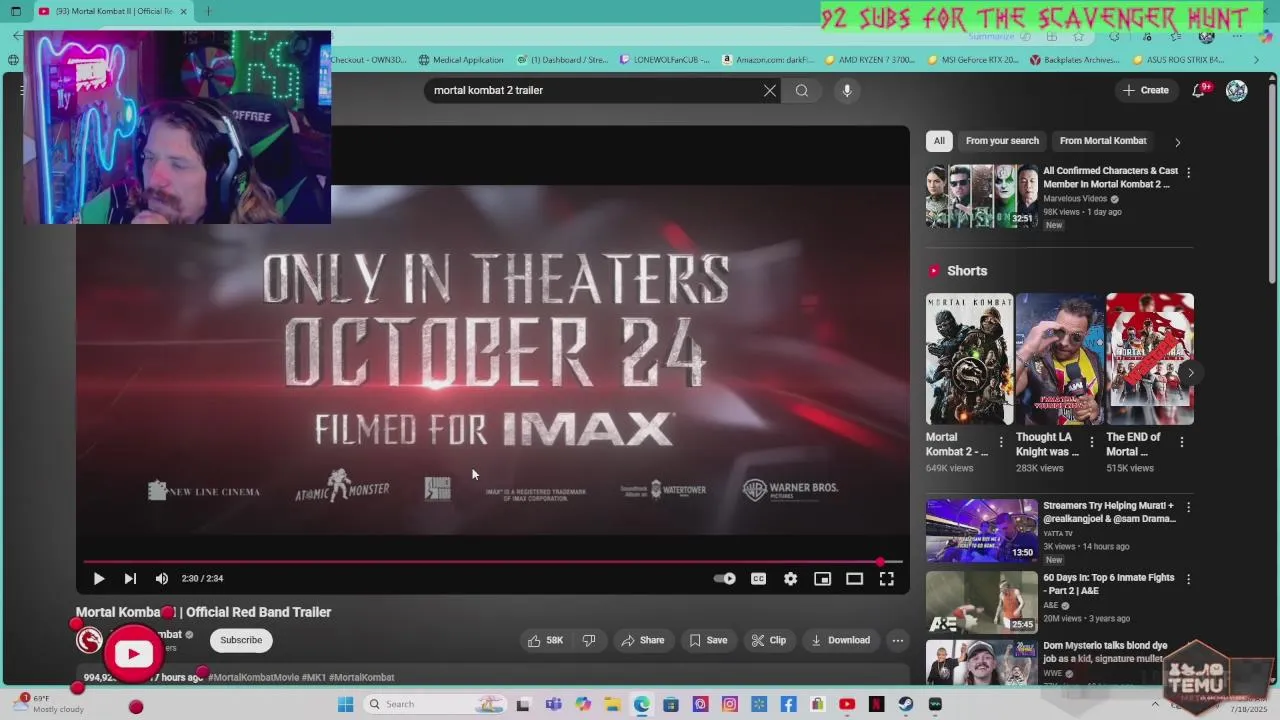Open the Medical Application bookmark
Image resolution: width=1280 pixels, height=720 pixels.
461,60
